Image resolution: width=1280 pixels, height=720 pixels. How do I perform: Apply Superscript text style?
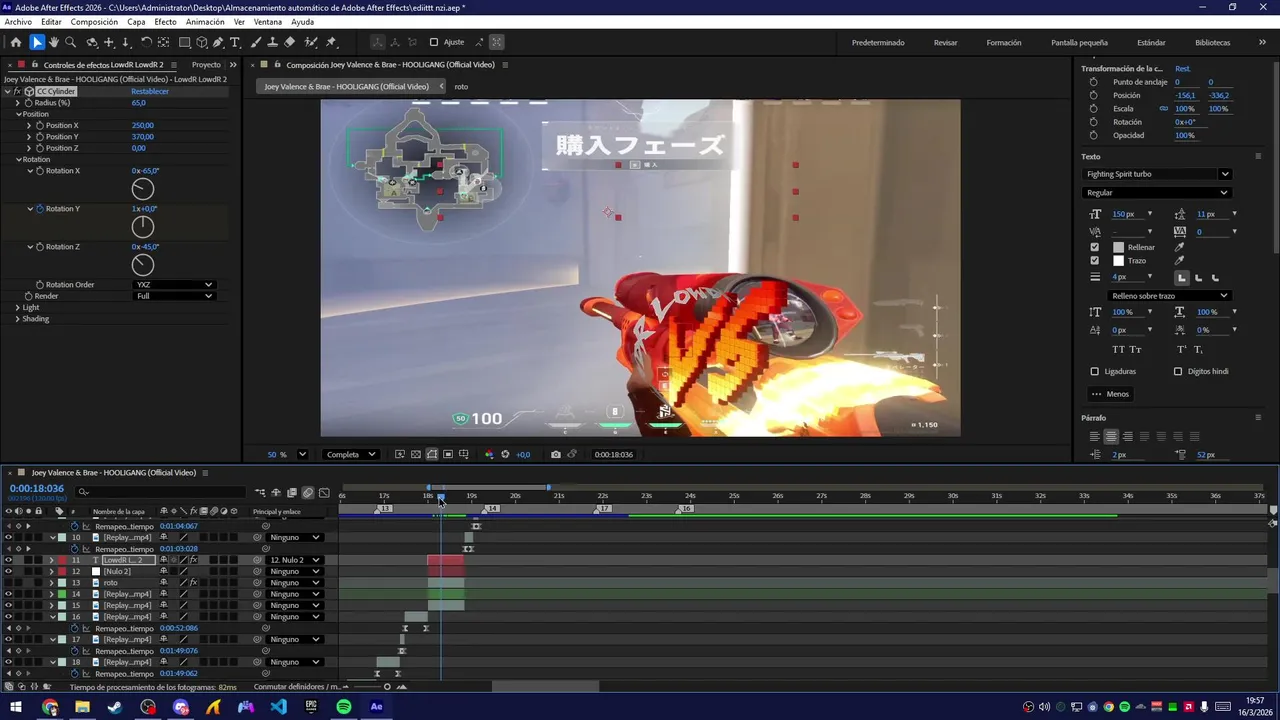[1181, 350]
